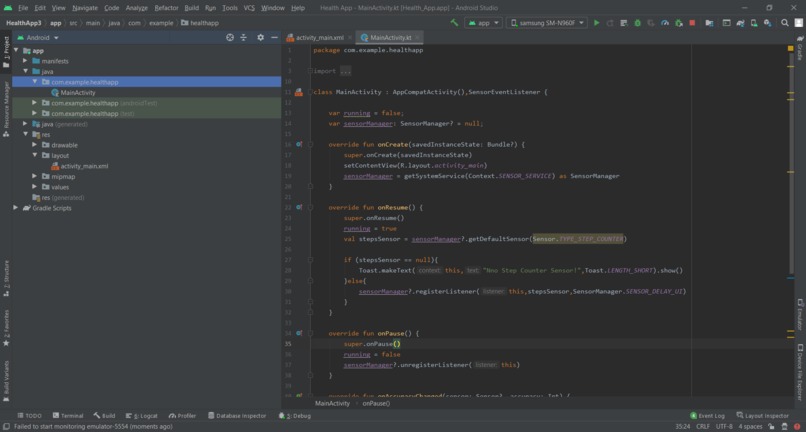Click the healthapp breadcrumb in navigation bar
This screenshot has height=432, width=806.
199,23
